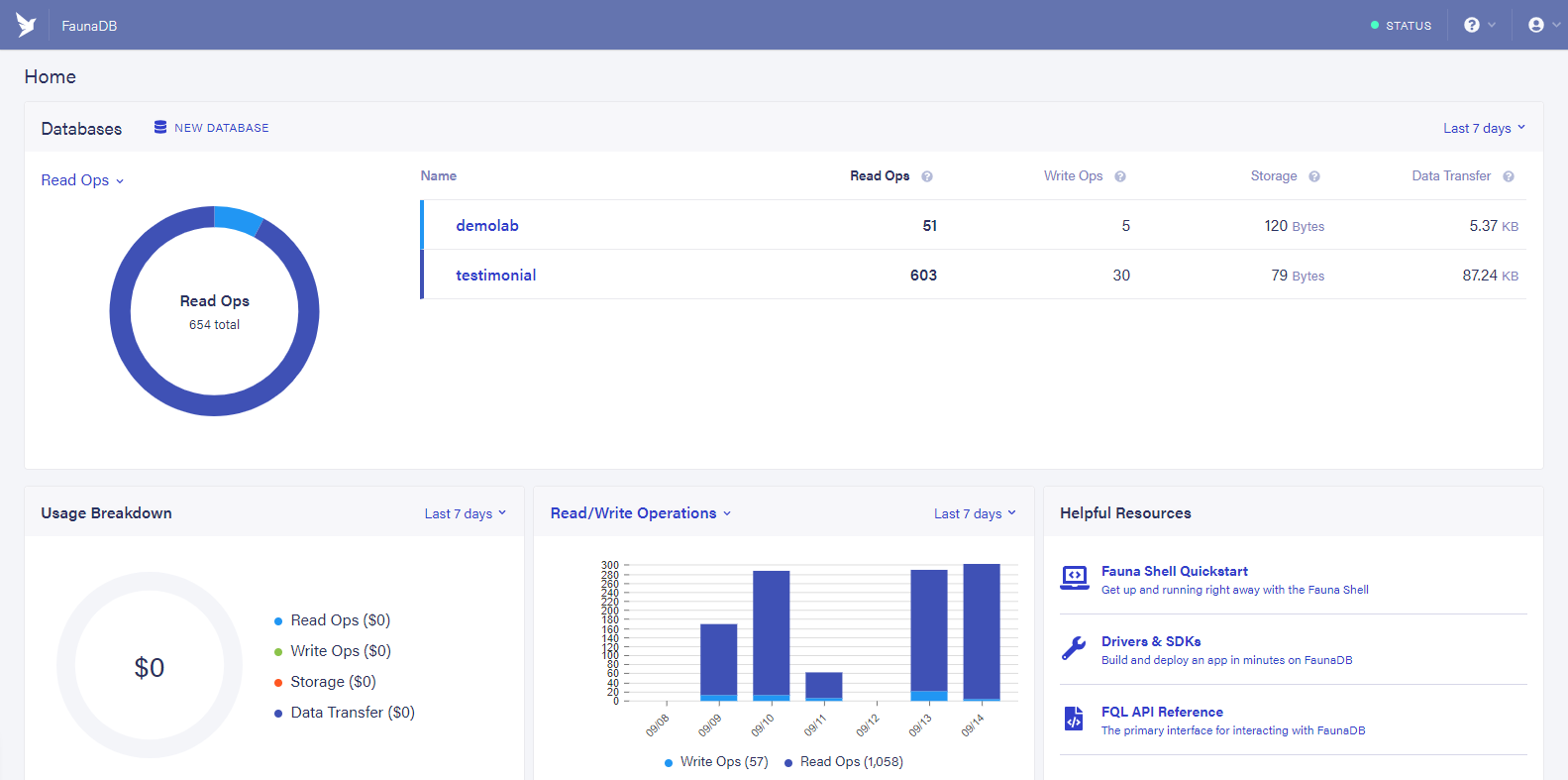Viewport: 1568px width, 780px height.
Task: Sort by the Data Transfer column header
Action: [x=1451, y=175]
